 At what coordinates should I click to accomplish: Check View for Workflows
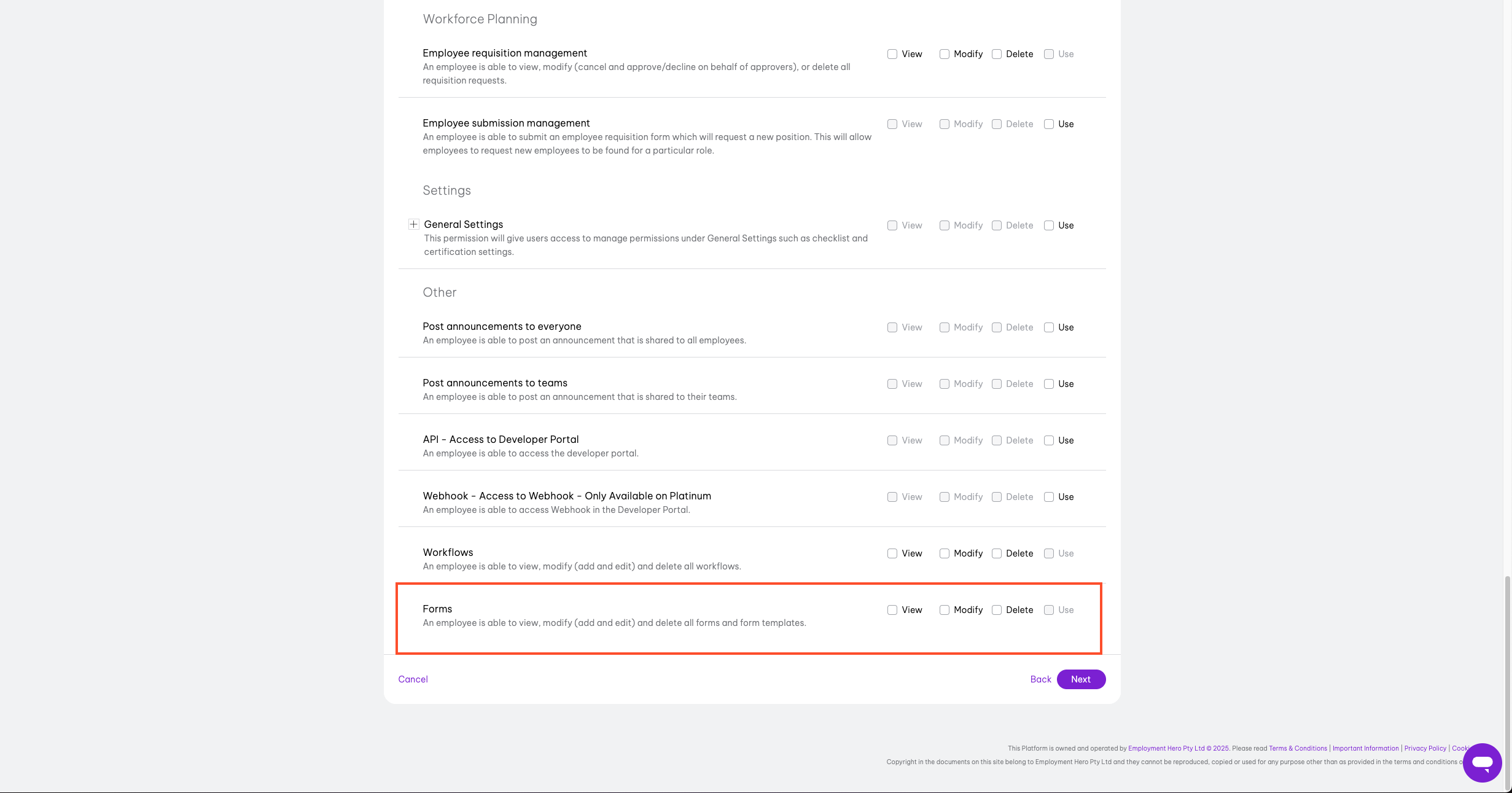pos(892,553)
